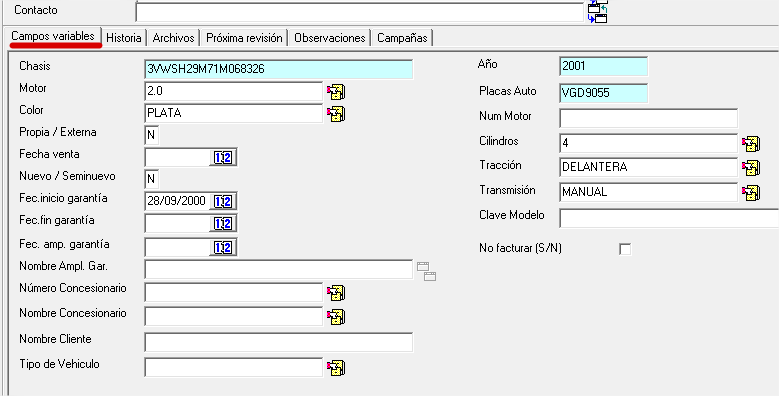Viewport: 779px width, 396px height.
Task: Click the Num Motor field
Action: coord(649,119)
